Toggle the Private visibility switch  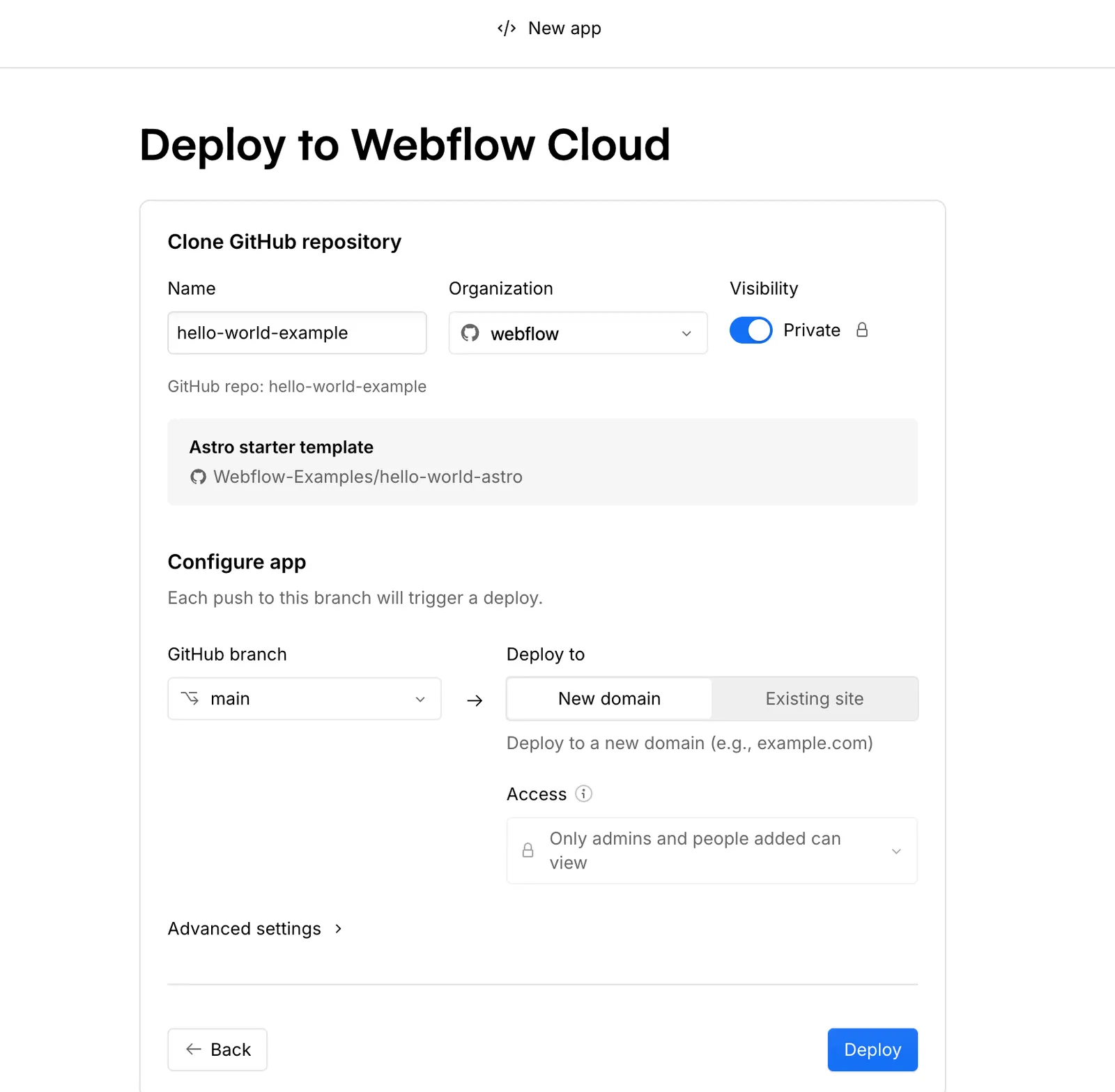[x=751, y=330]
